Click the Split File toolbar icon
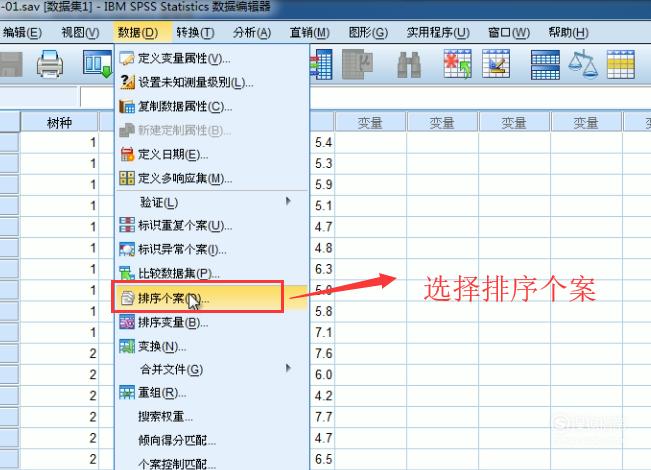Image resolution: width=651 pixels, height=470 pixels. pos(545,64)
